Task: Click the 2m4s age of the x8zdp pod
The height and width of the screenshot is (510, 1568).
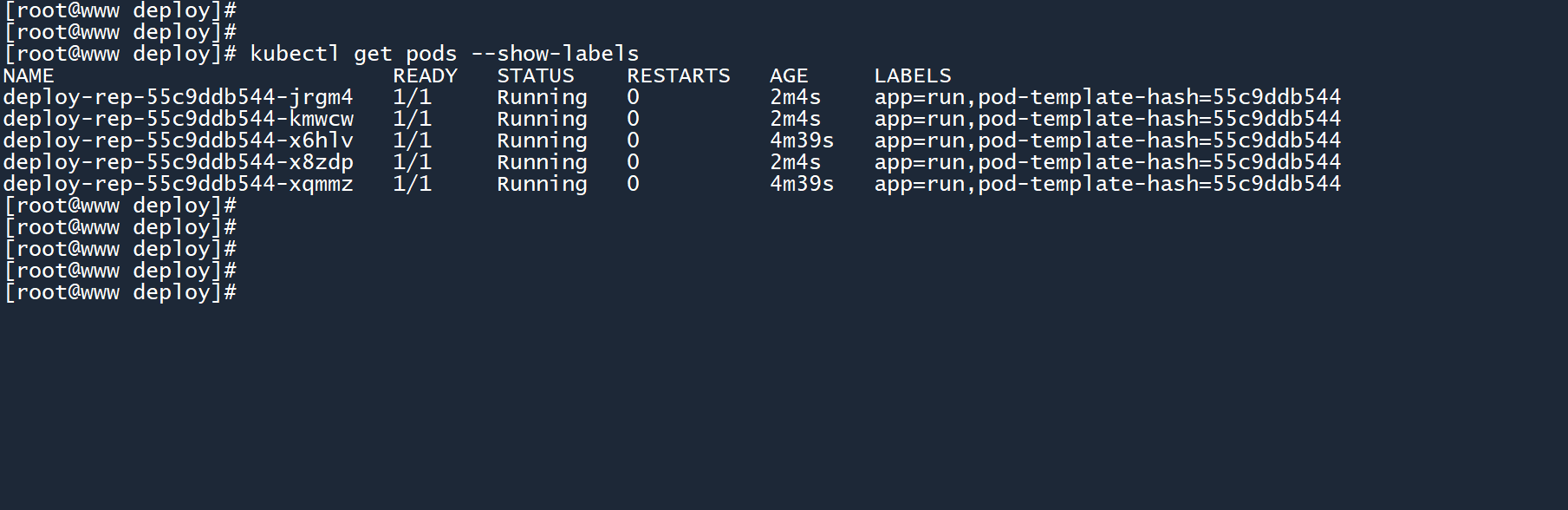Action: pos(795,162)
